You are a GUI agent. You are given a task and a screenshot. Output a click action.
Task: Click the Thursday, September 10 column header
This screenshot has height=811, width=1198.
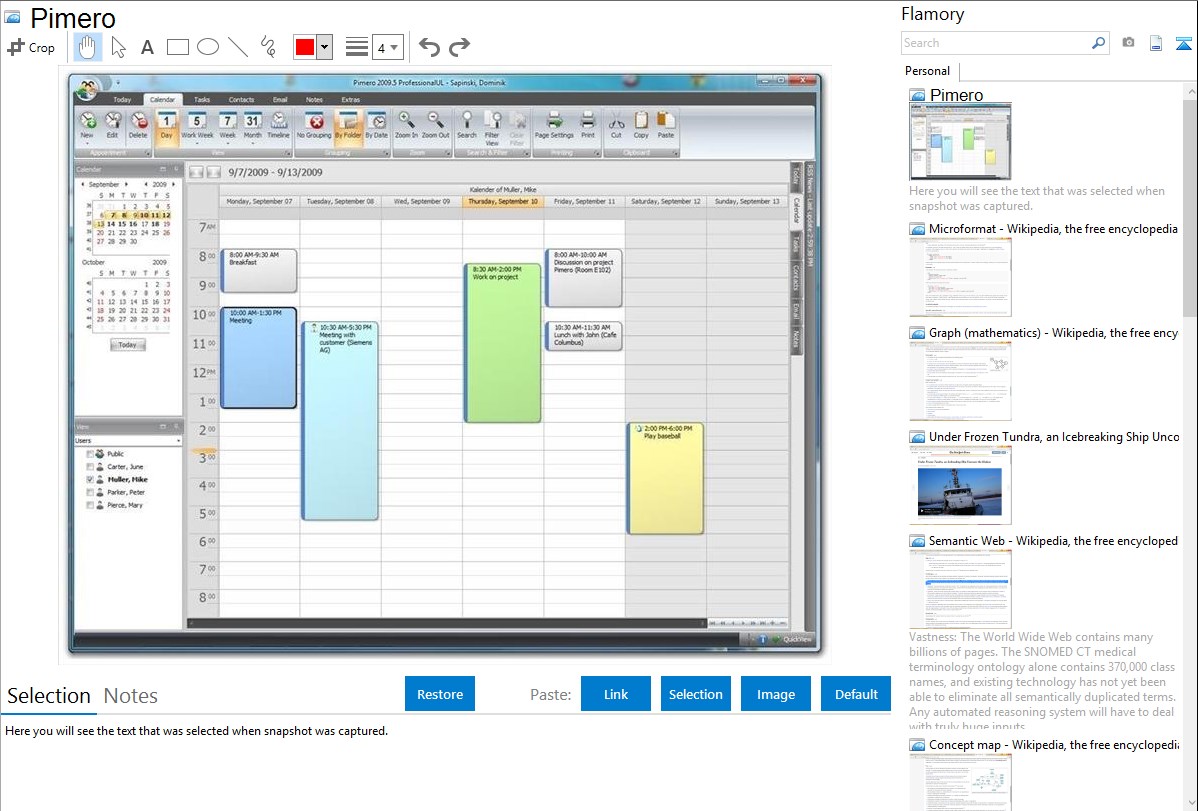(x=503, y=202)
